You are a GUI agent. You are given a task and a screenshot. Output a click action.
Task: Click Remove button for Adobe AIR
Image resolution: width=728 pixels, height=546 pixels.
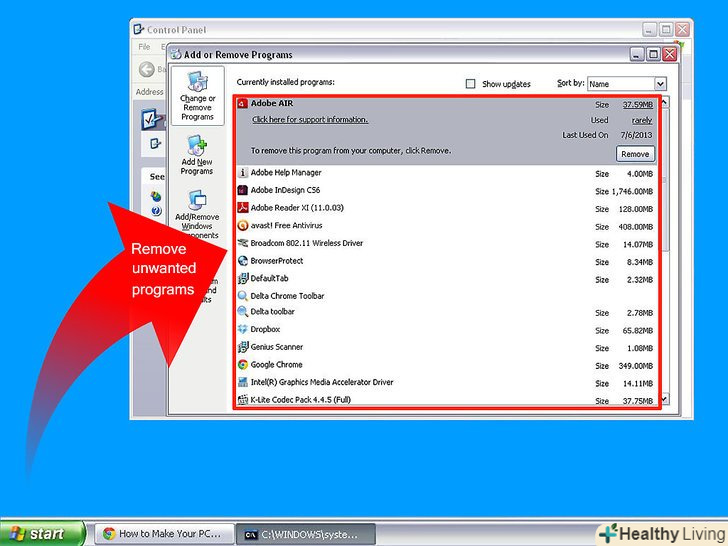click(x=635, y=154)
